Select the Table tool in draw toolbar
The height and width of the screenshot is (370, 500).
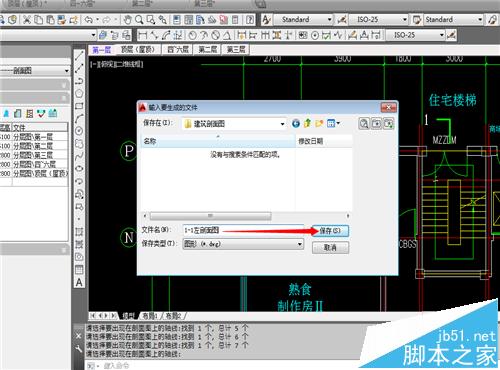point(79,270)
